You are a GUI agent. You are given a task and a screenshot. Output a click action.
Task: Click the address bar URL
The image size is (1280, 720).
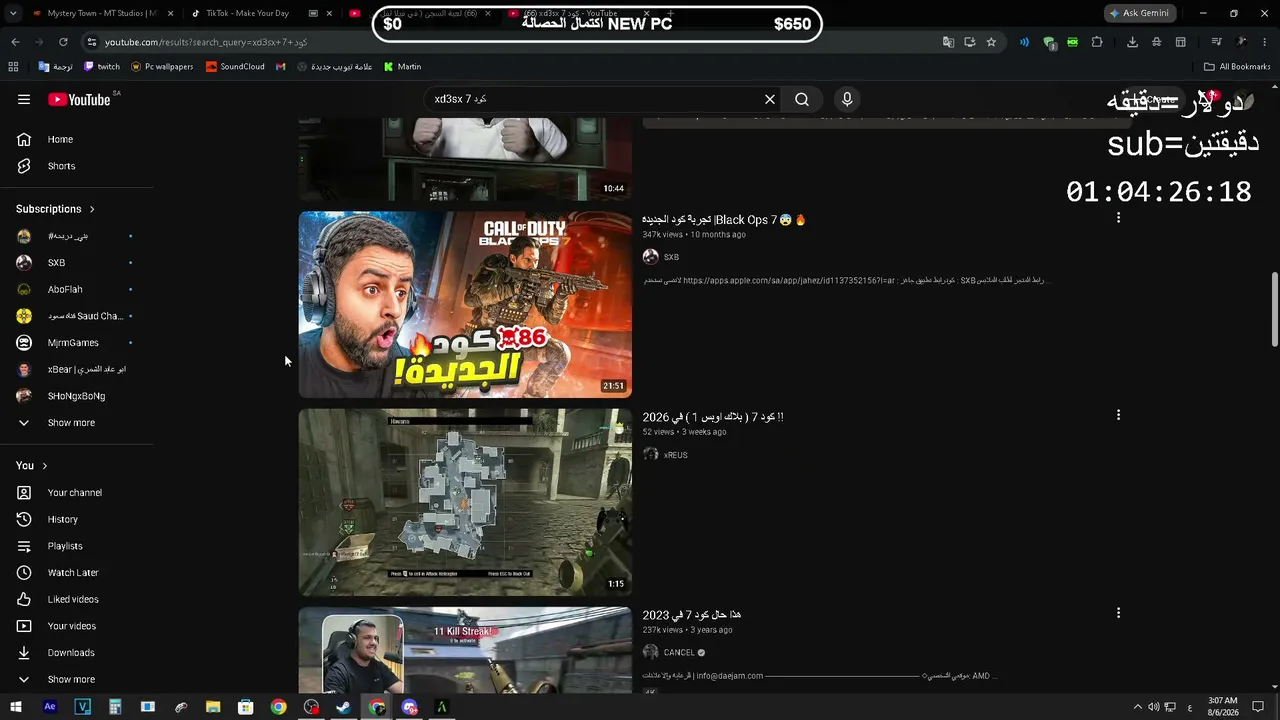206,42
